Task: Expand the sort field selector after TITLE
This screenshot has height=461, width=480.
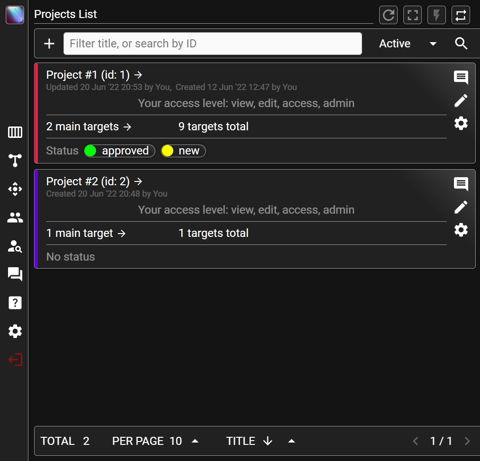Action: [x=291, y=441]
